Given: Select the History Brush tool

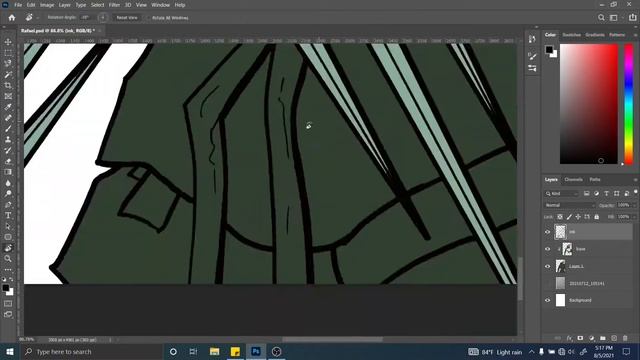Looking at the screenshot, I should point(8,150).
